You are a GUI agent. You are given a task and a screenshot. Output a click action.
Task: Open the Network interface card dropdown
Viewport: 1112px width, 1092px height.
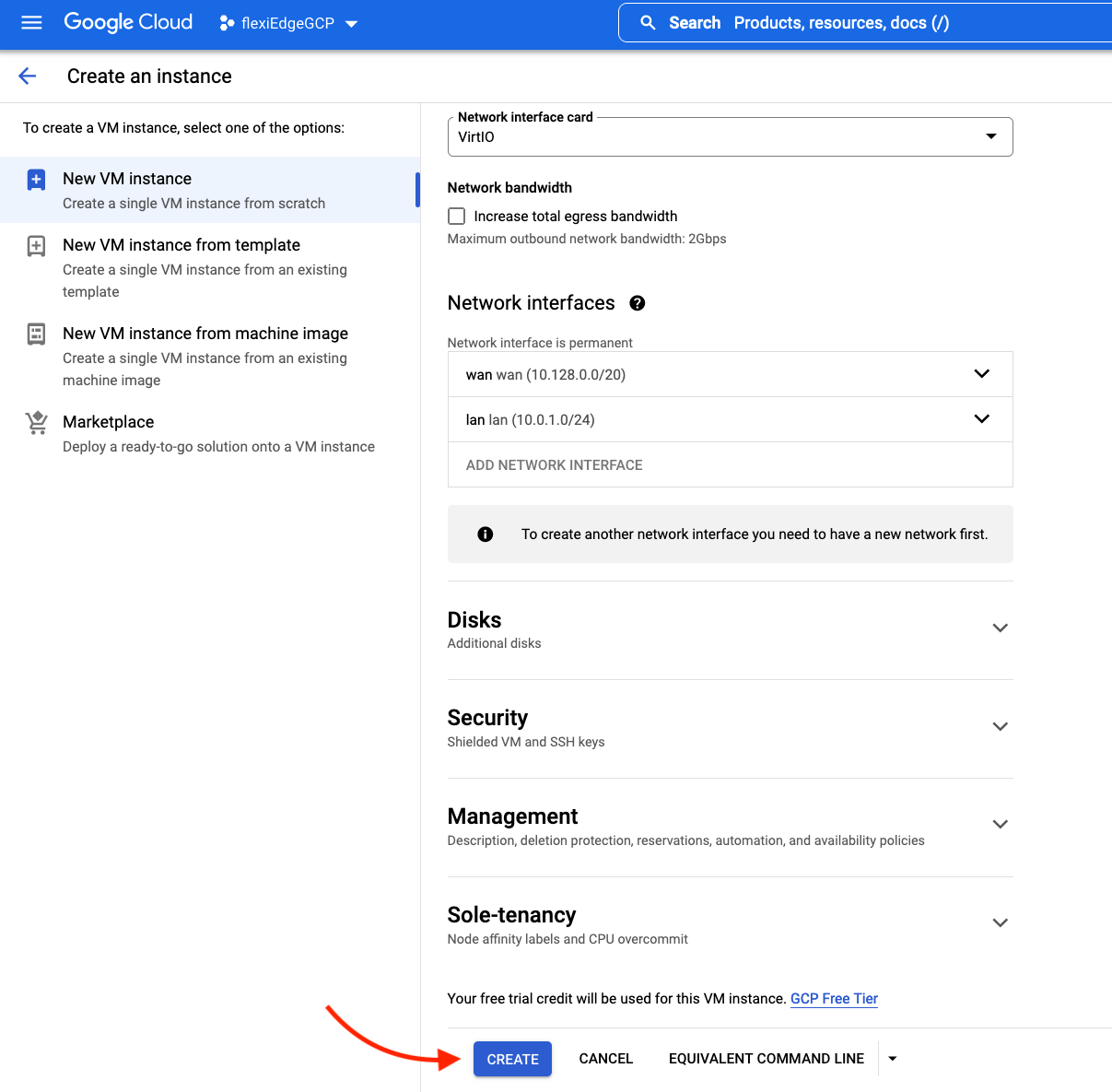click(729, 137)
